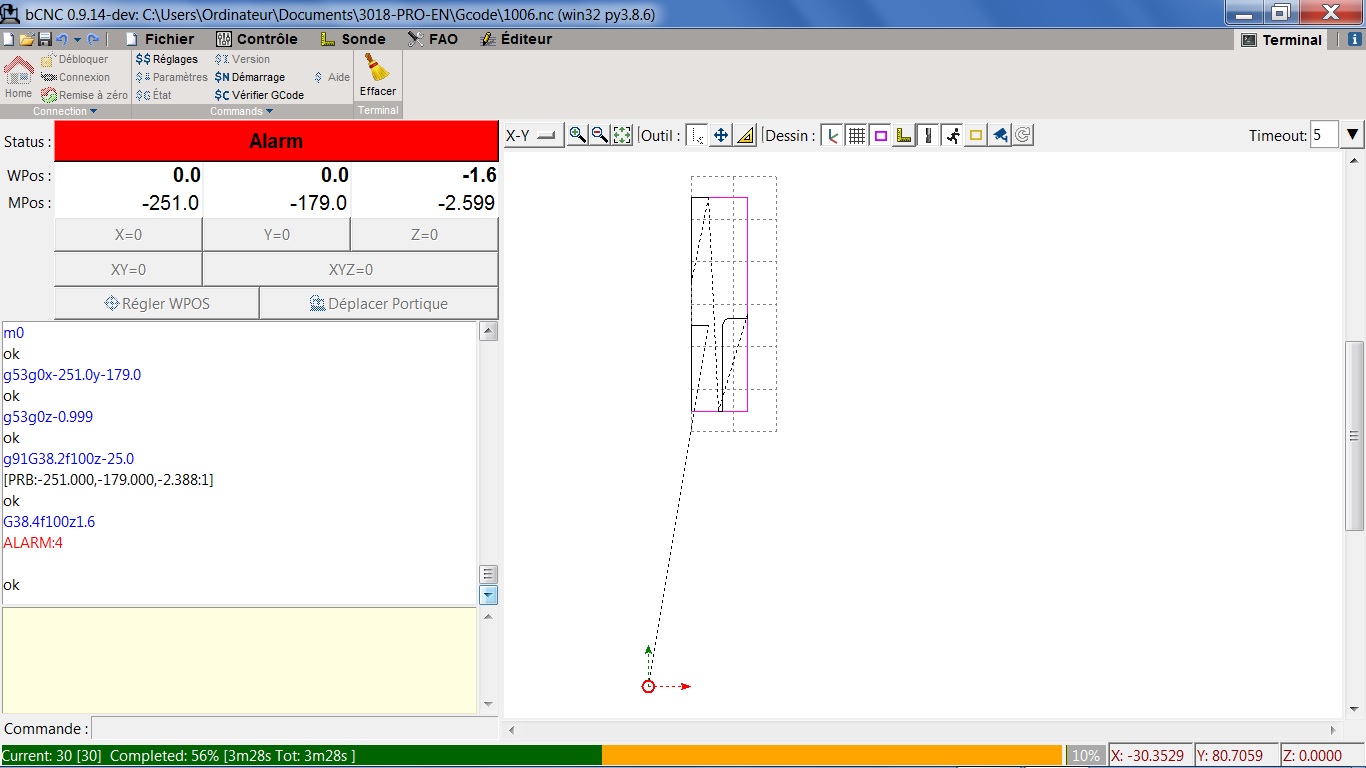This screenshot has width=1366, height=768.
Task: Toggle grid display in canvas toolbar
Action: pyautogui.click(x=856, y=136)
